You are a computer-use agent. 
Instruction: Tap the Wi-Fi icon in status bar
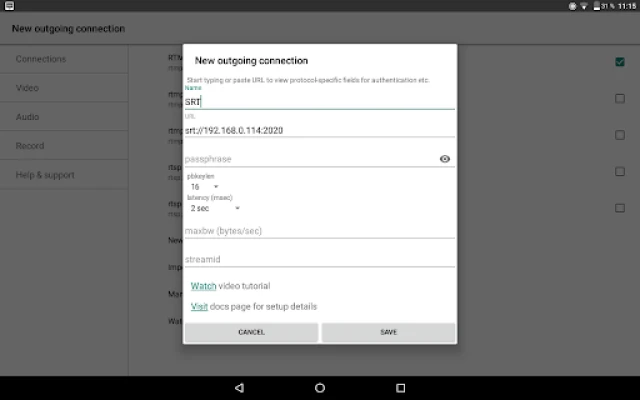(x=586, y=6)
